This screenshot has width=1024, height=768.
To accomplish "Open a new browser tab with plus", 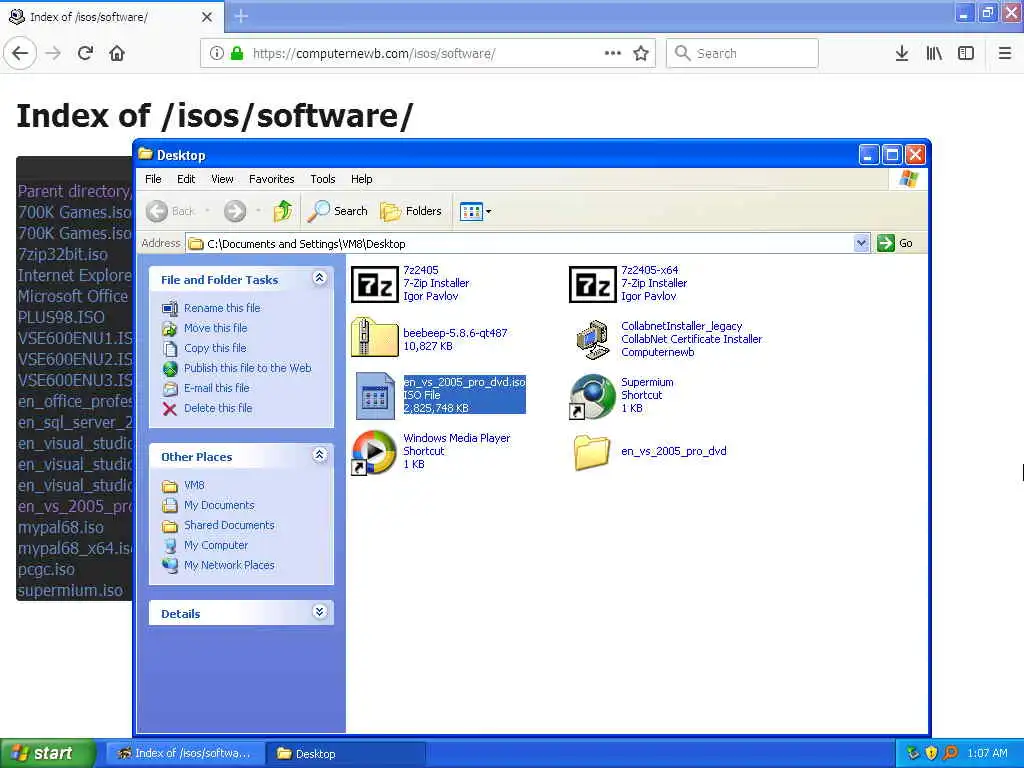I will tap(241, 16).
